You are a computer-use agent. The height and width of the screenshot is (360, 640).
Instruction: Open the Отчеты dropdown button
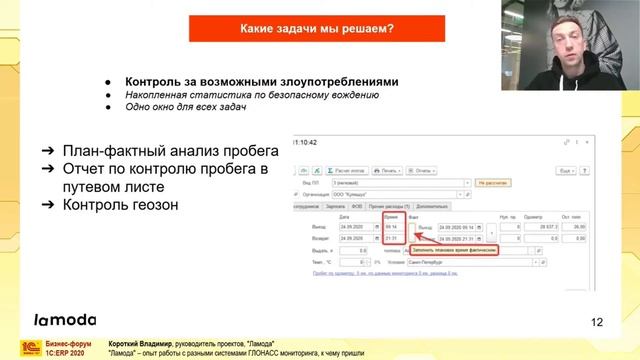(x=421, y=171)
